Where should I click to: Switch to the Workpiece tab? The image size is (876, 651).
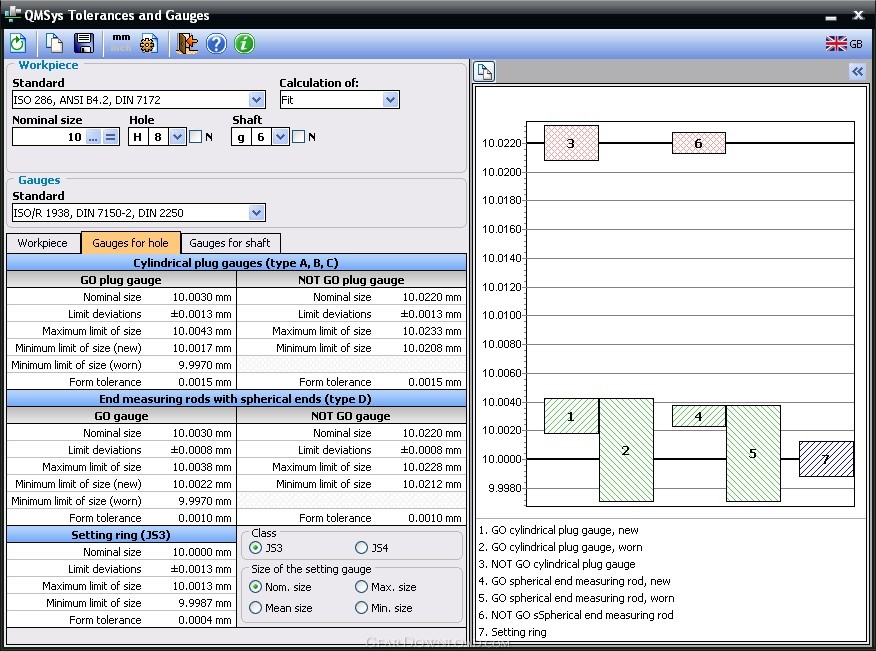point(42,243)
